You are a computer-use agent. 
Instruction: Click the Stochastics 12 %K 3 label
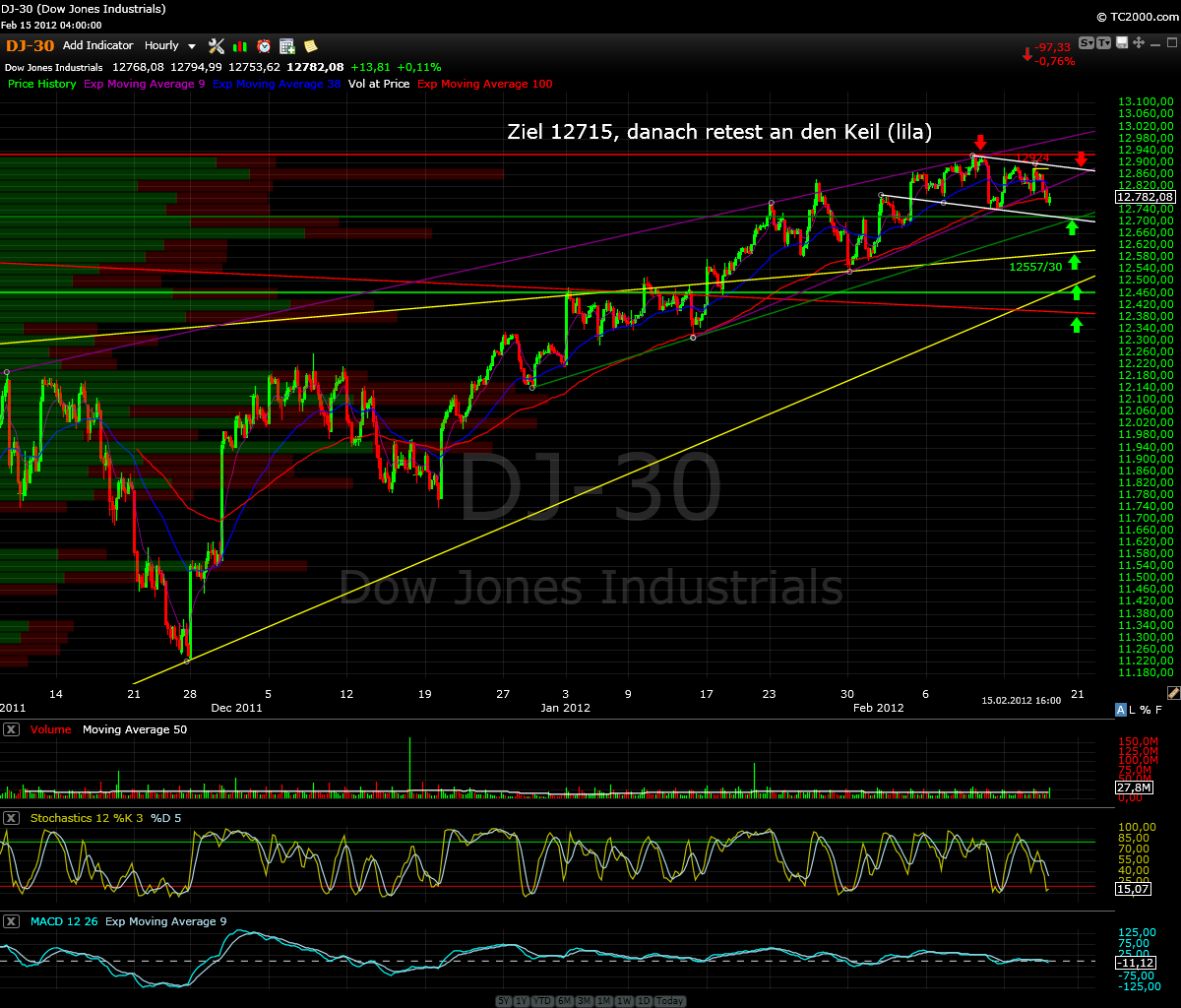click(88, 818)
